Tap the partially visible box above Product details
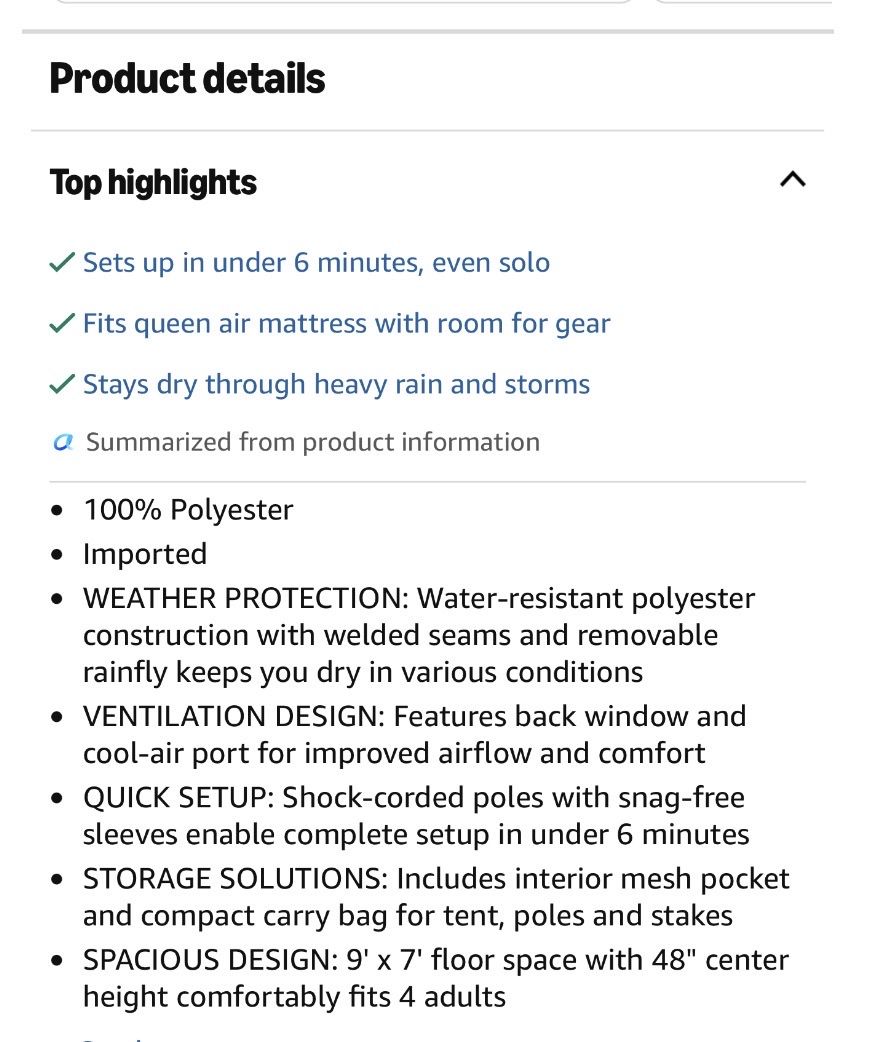Image resolution: width=874 pixels, height=1042 pixels. coord(344,2)
